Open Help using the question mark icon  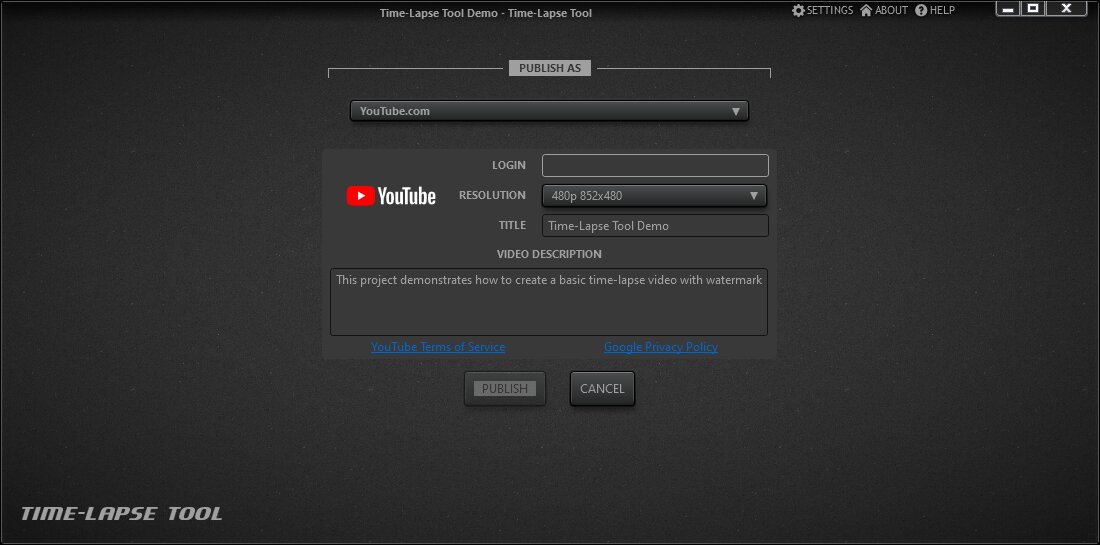(x=921, y=11)
